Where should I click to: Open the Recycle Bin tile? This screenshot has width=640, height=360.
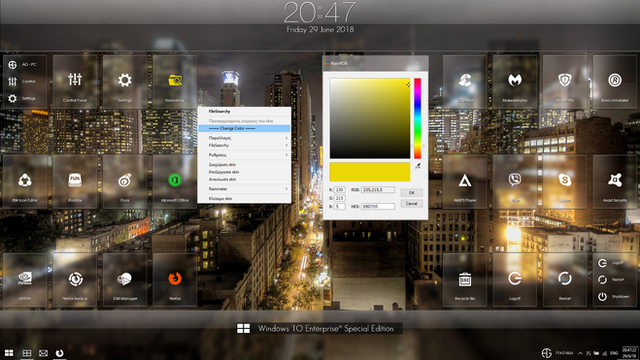pos(465,280)
